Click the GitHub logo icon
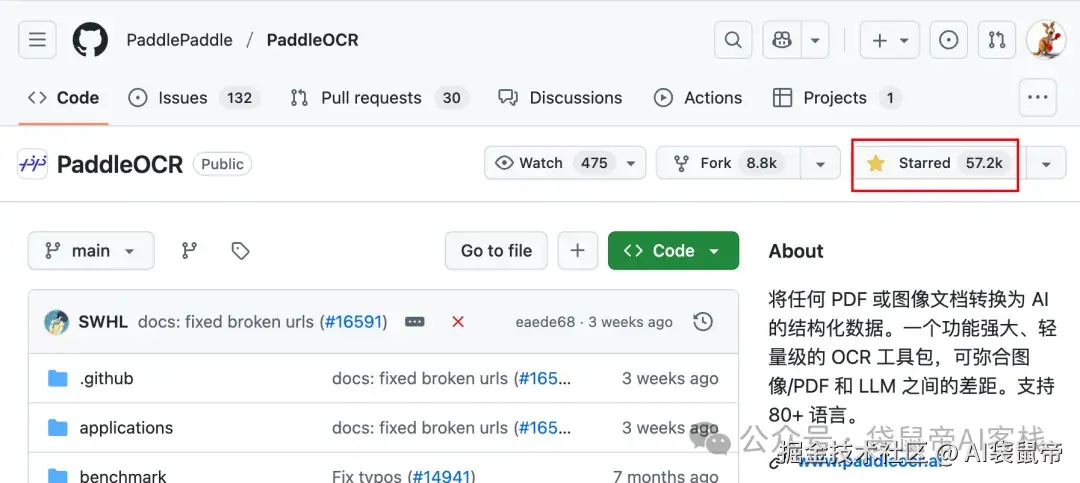 coord(90,40)
